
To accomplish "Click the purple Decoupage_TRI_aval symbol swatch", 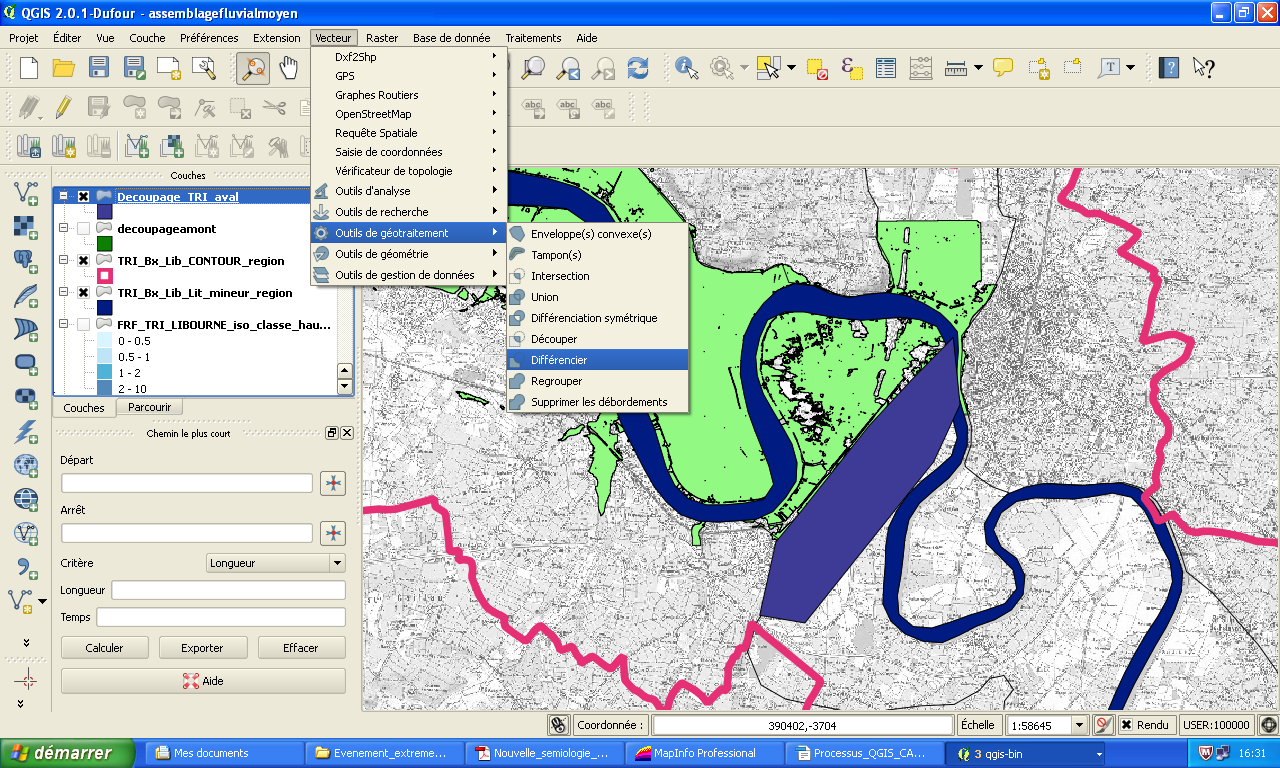I will pos(105,212).
